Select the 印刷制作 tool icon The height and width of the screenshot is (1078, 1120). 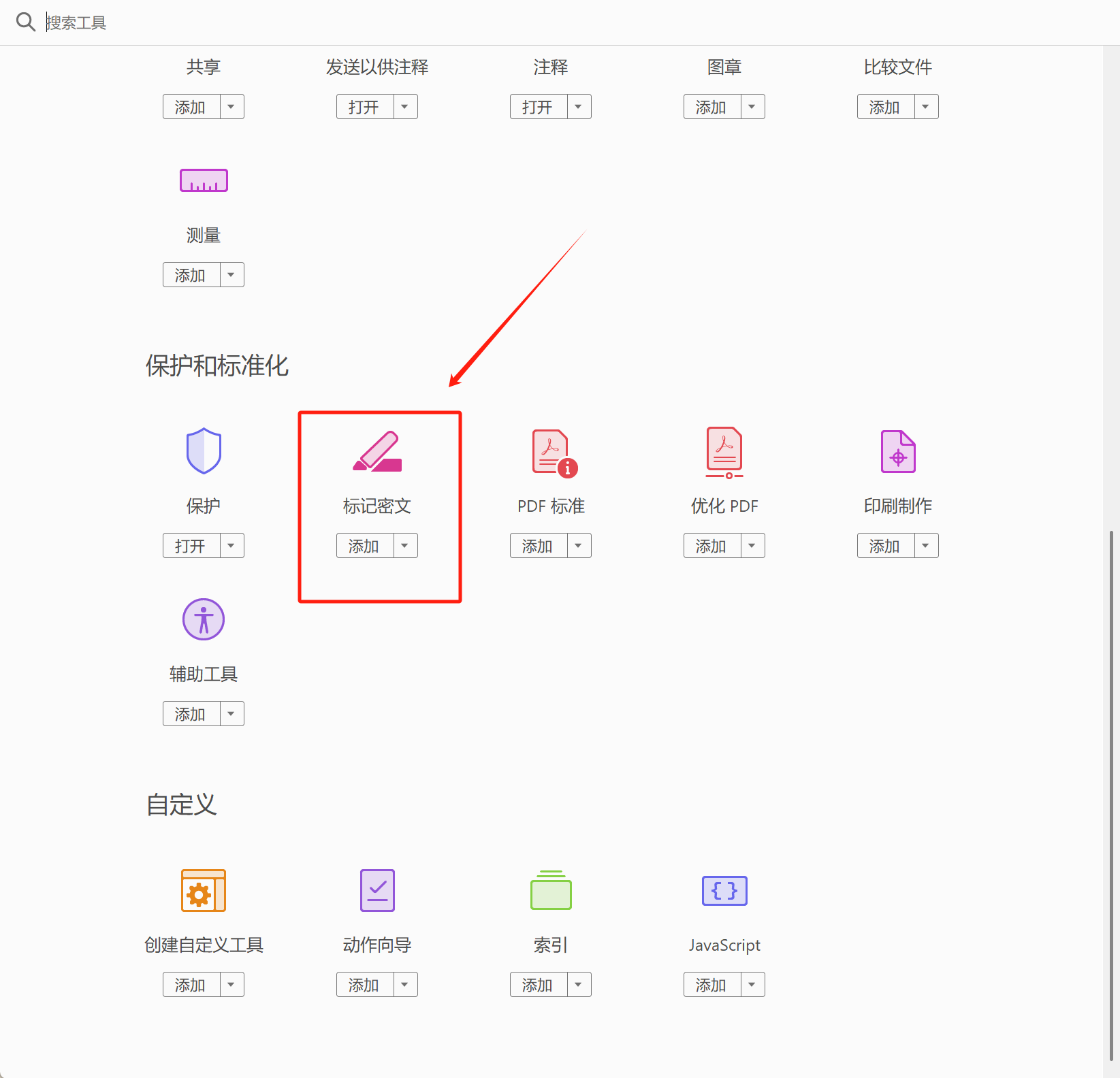pyautogui.click(x=897, y=451)
